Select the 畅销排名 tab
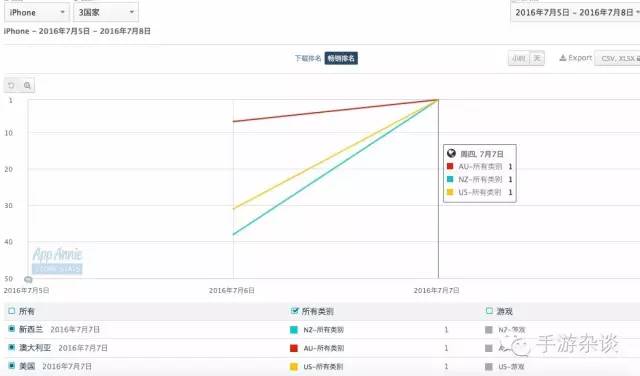This screenshot has height=376, width=640. tap(341, 58)
